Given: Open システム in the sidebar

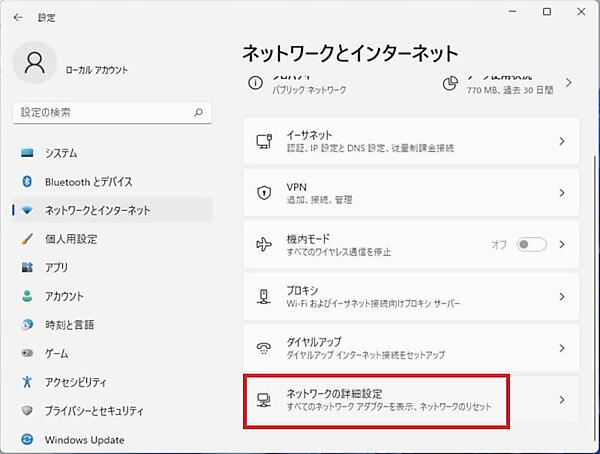Looking at the screenshot, I should 112,153.
